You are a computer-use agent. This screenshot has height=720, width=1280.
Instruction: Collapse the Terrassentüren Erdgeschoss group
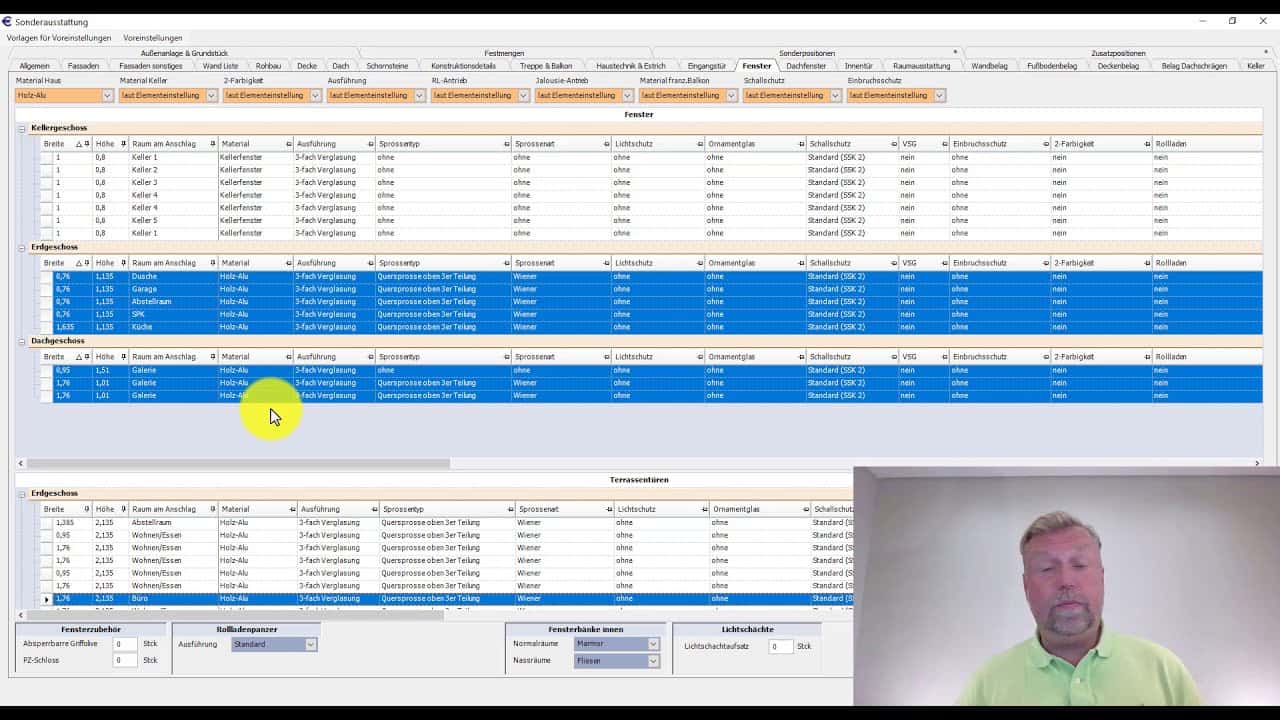[22, 494]
